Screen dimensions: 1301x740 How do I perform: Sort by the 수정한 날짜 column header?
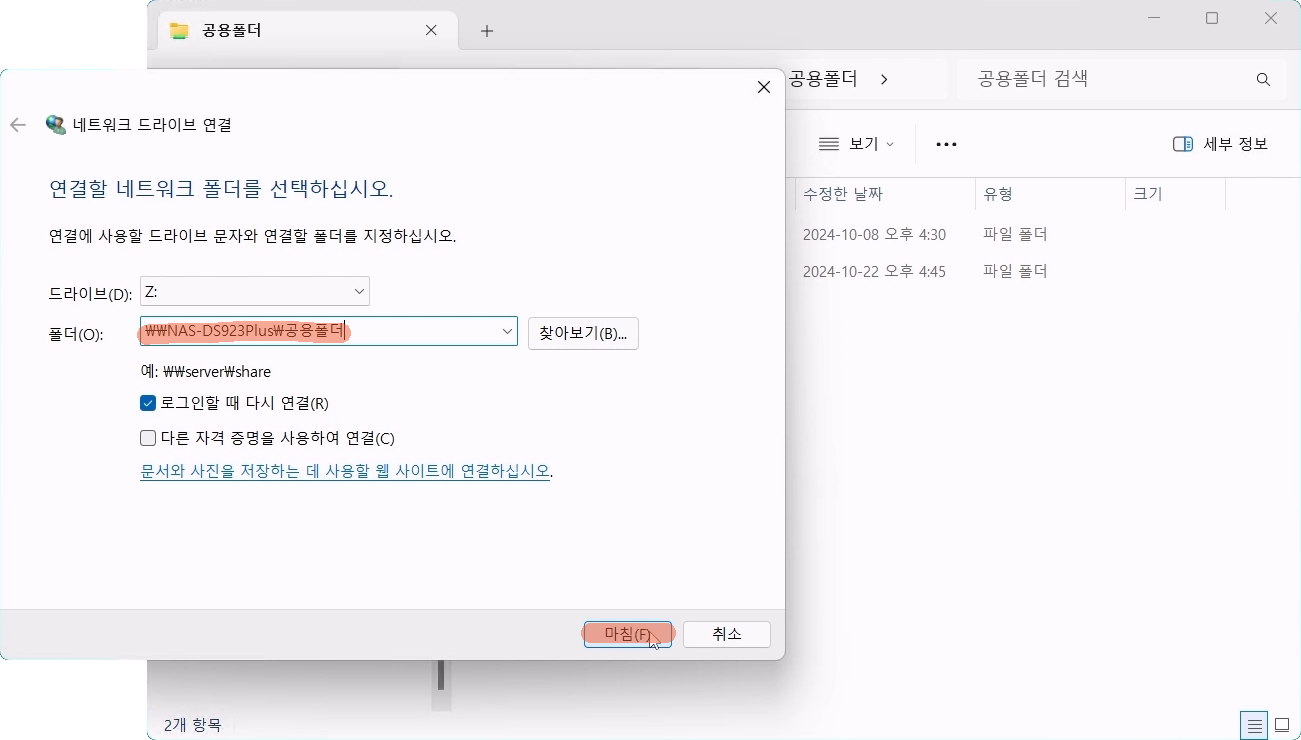(x=843, y=194)
